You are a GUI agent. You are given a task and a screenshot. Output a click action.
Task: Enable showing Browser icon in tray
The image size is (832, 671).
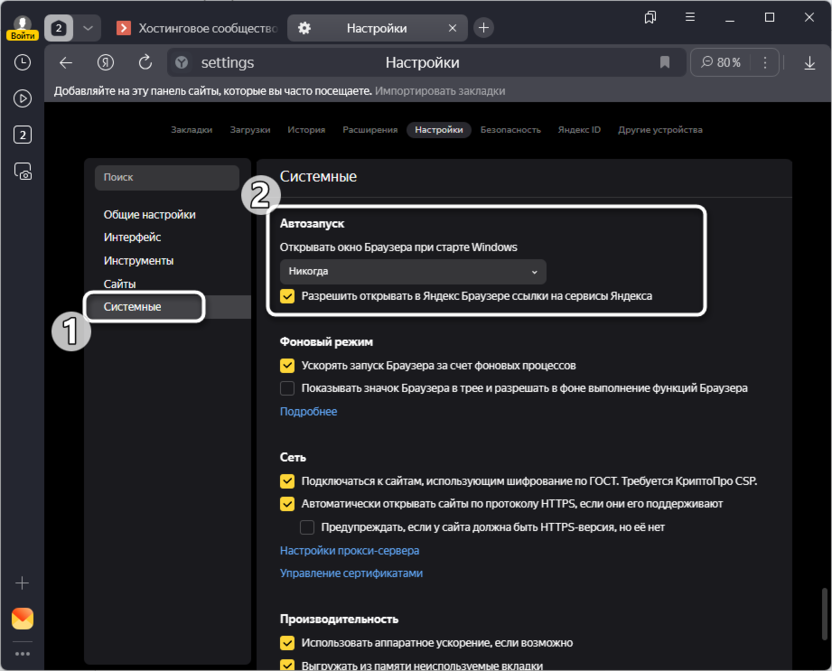[x=288, y=388]
